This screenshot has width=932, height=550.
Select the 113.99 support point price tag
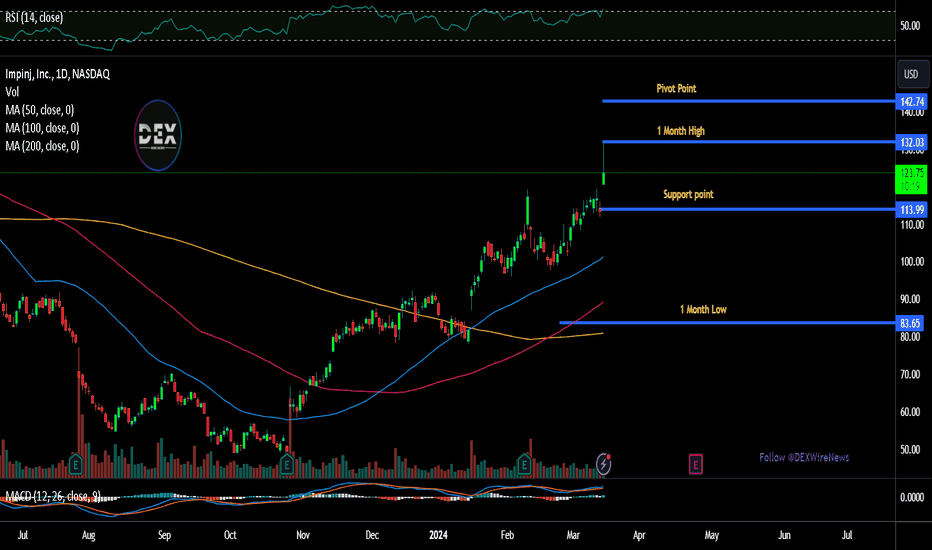point(912,209)
